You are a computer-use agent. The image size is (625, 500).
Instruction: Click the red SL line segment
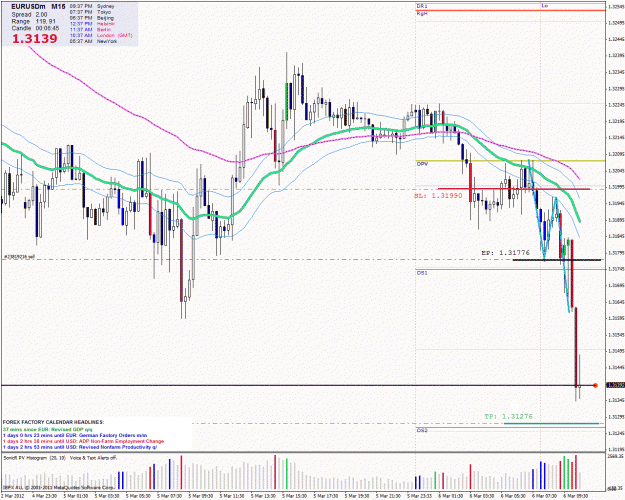pos(514,189)
